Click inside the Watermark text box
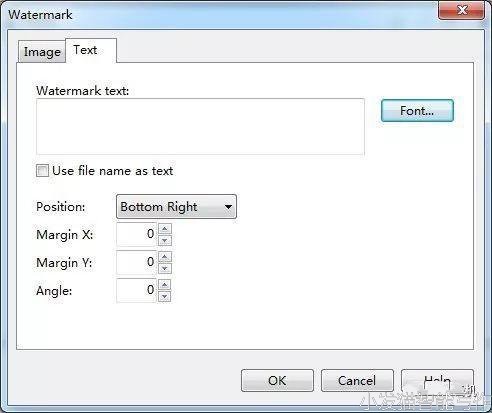492x413 pixels. pos(200,126)
